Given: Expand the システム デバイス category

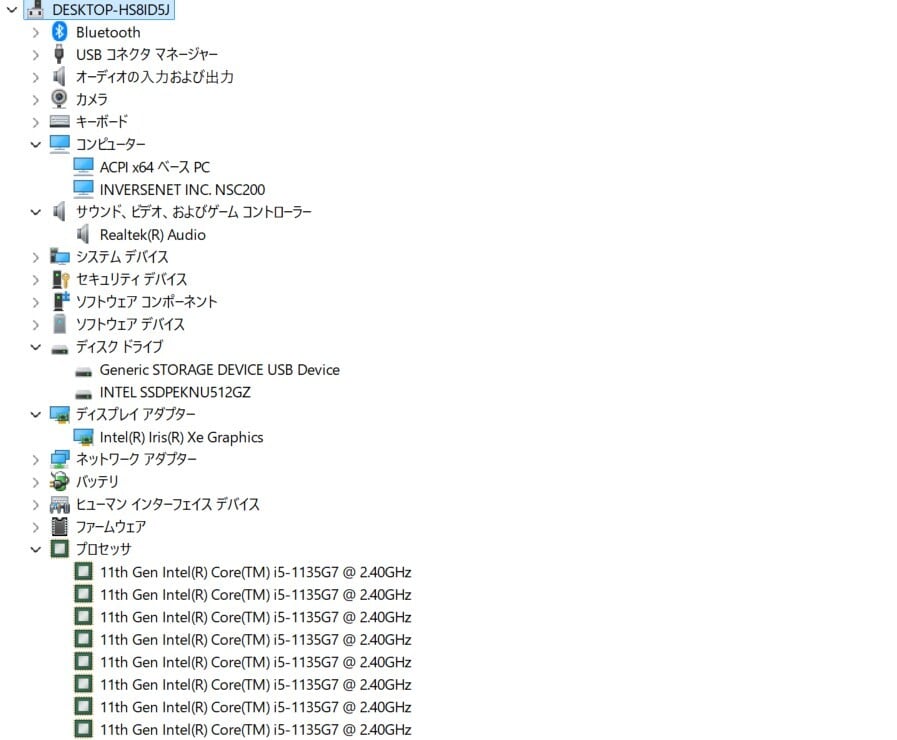Looking at the screenshot, I should [35, 257].
